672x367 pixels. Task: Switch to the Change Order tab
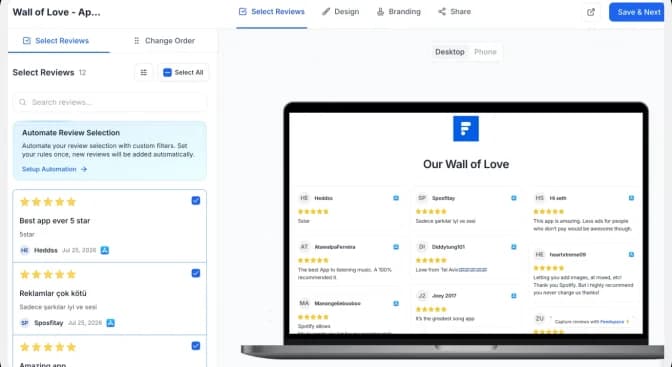(x=164, y=41)
